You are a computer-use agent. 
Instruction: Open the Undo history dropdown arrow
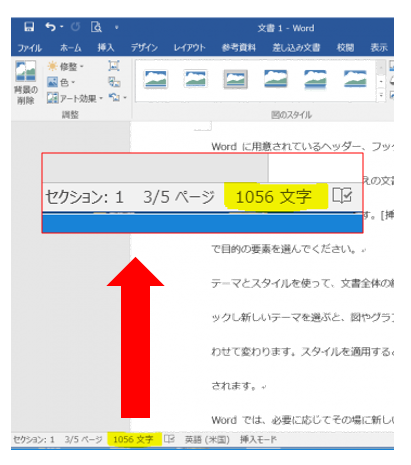62,27
